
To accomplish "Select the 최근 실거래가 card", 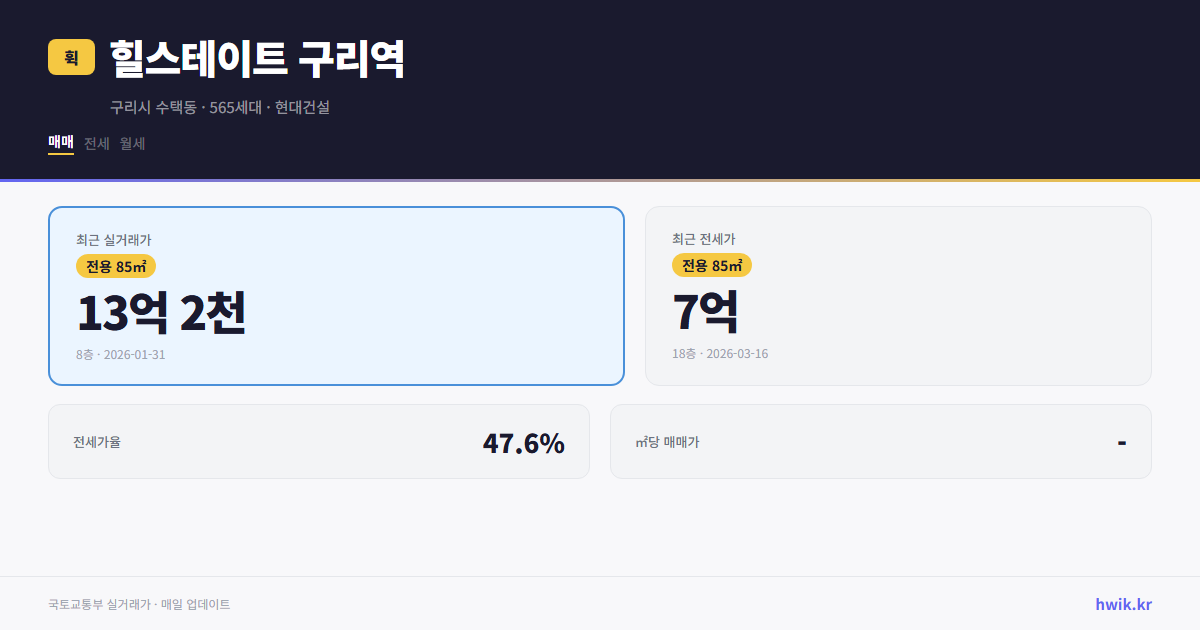I will 336,295.
